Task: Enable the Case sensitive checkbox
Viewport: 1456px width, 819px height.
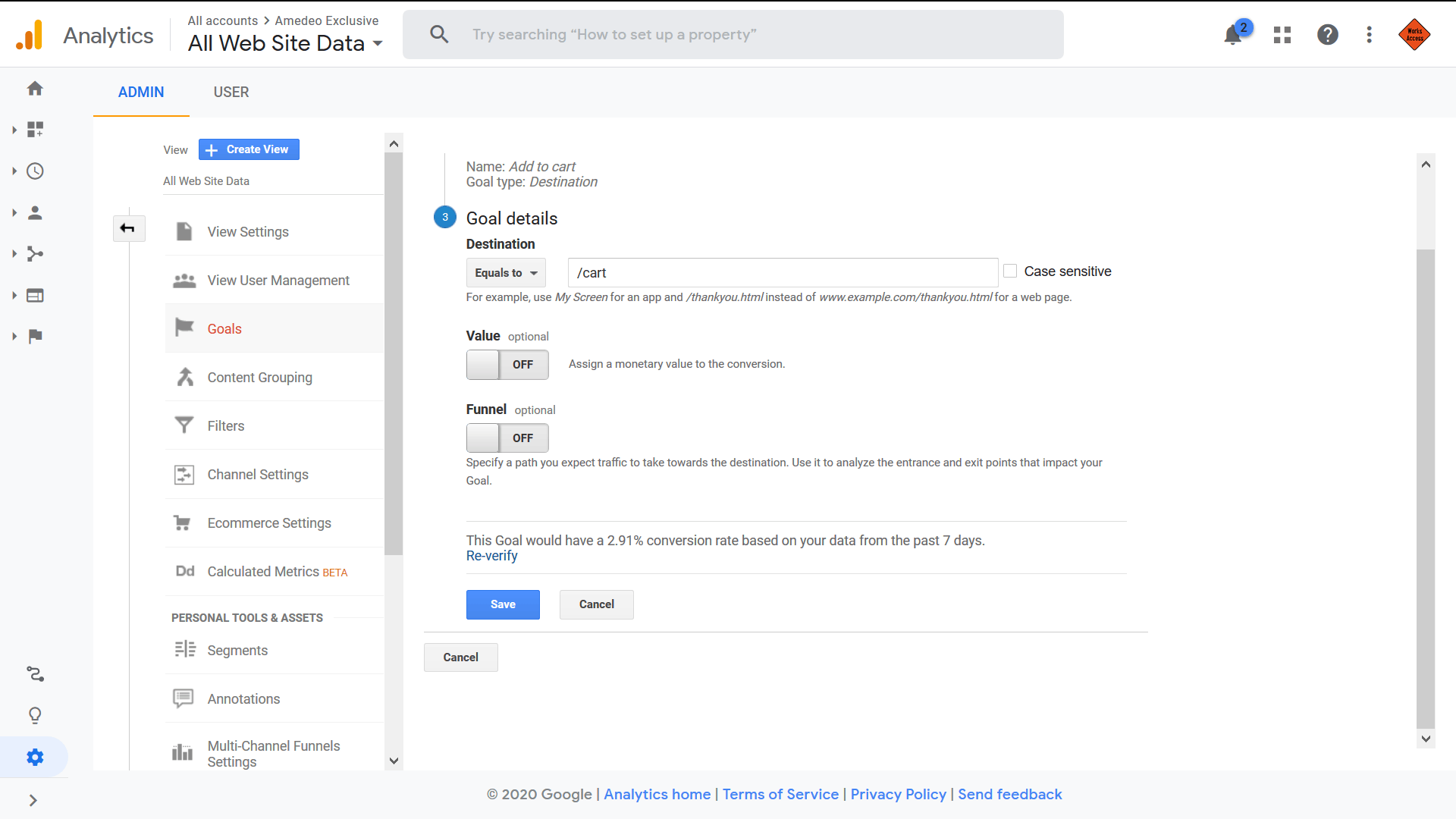Action: tap(1010, 271)
